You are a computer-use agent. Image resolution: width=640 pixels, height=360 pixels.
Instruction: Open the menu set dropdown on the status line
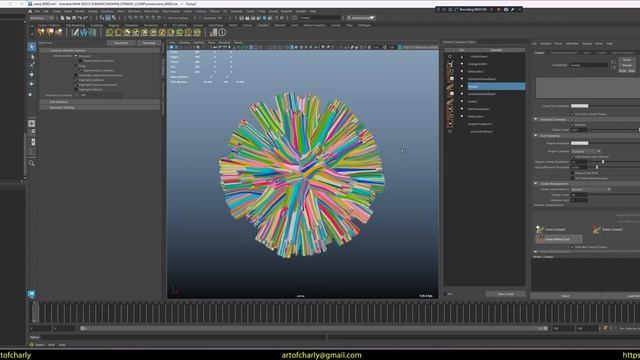pos(42,18)
